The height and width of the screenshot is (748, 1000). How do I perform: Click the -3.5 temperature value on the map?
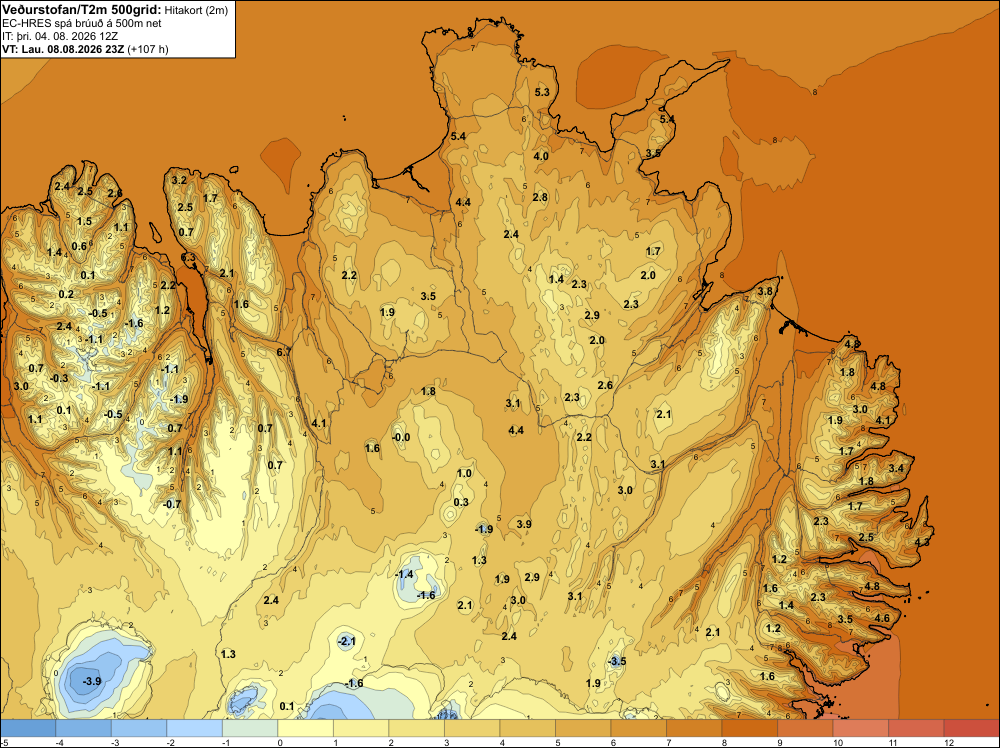(x=617, y=661)
